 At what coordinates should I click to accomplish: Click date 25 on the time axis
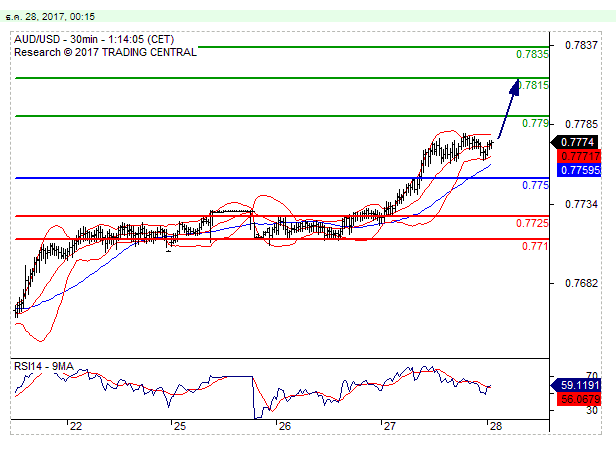click(180, 426)
